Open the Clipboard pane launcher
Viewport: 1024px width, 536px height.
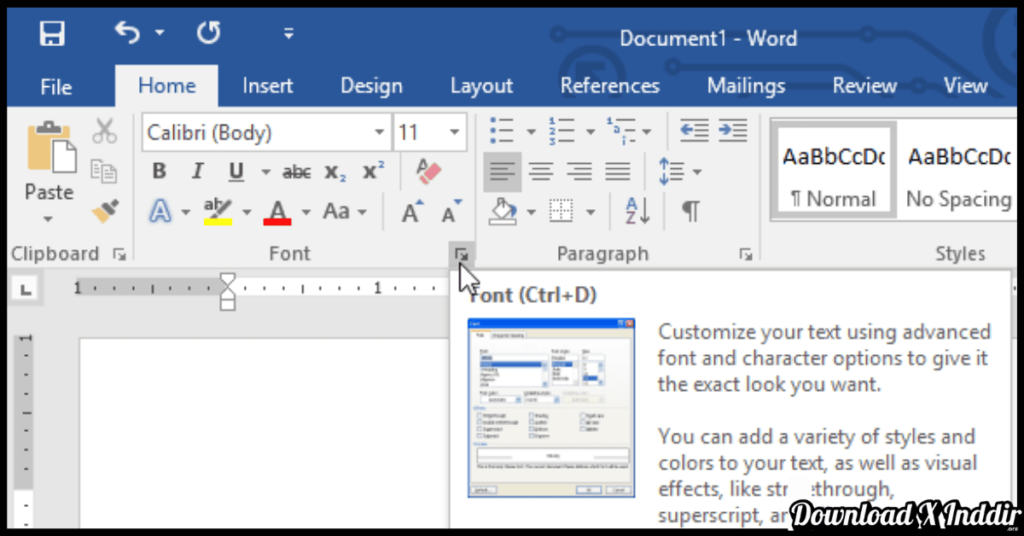click(x=120, y=254)
